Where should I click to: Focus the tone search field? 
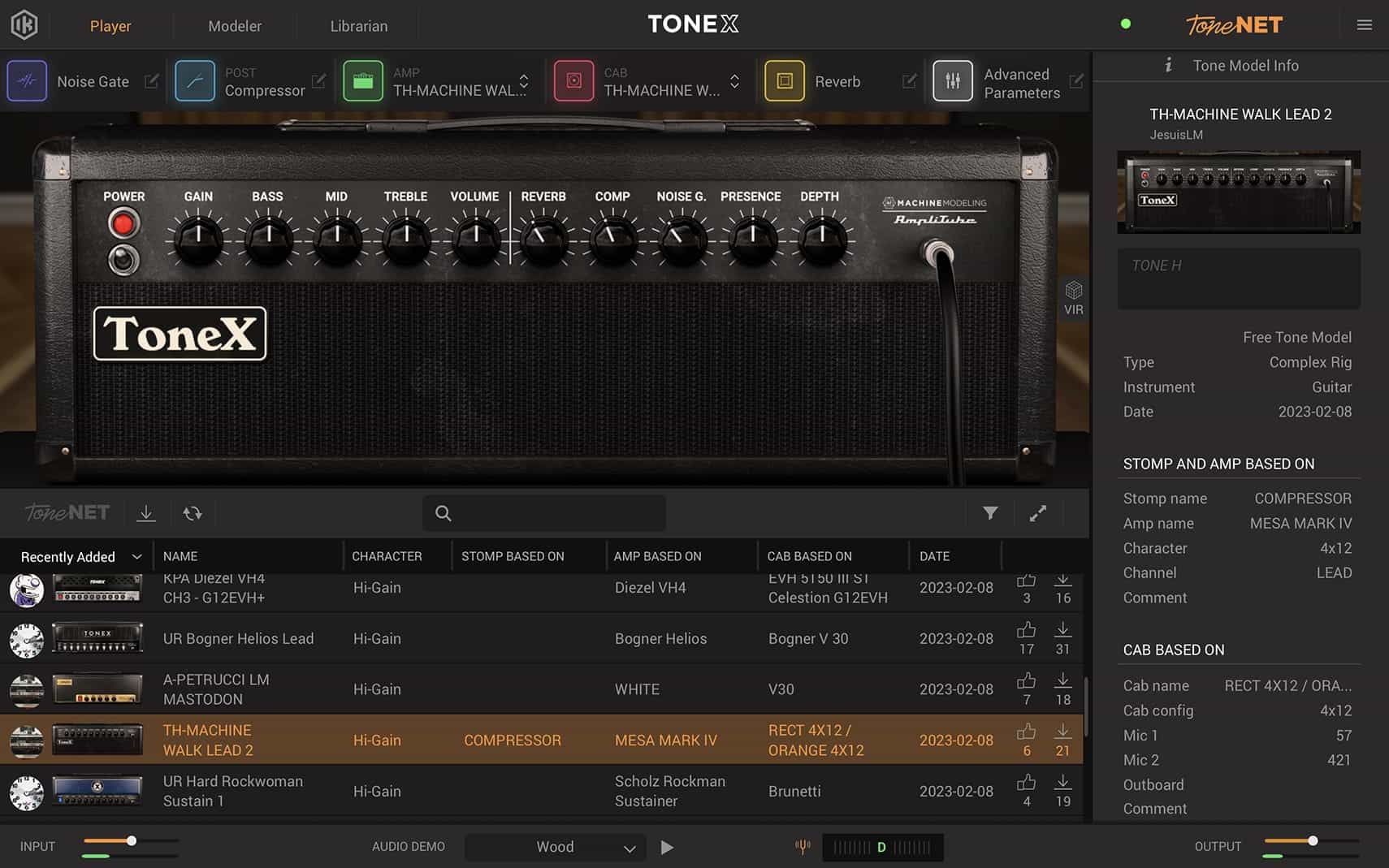(x=544, y=513)
